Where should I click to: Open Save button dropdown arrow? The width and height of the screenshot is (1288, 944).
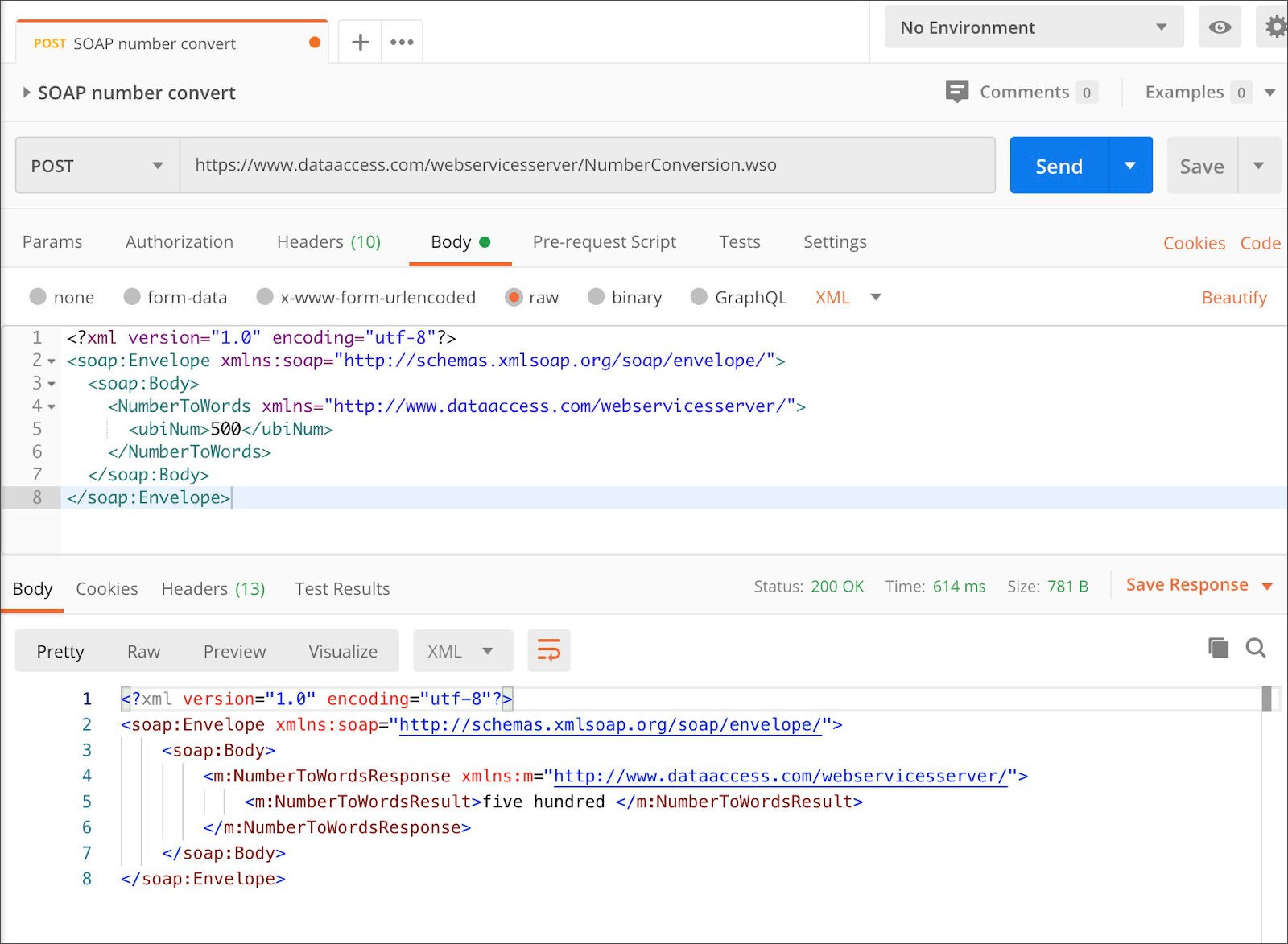tap(1258, 166)
